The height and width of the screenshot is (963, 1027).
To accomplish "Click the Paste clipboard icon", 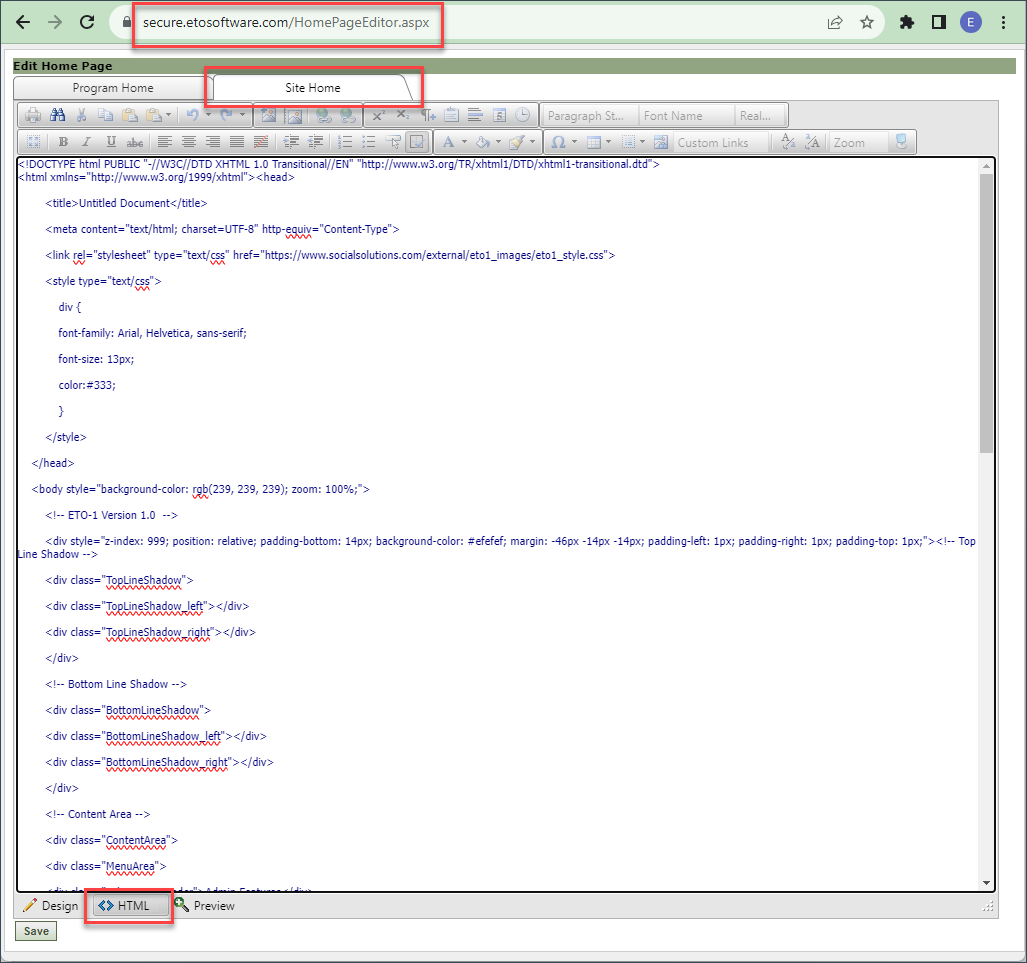I will pos(130,116).
